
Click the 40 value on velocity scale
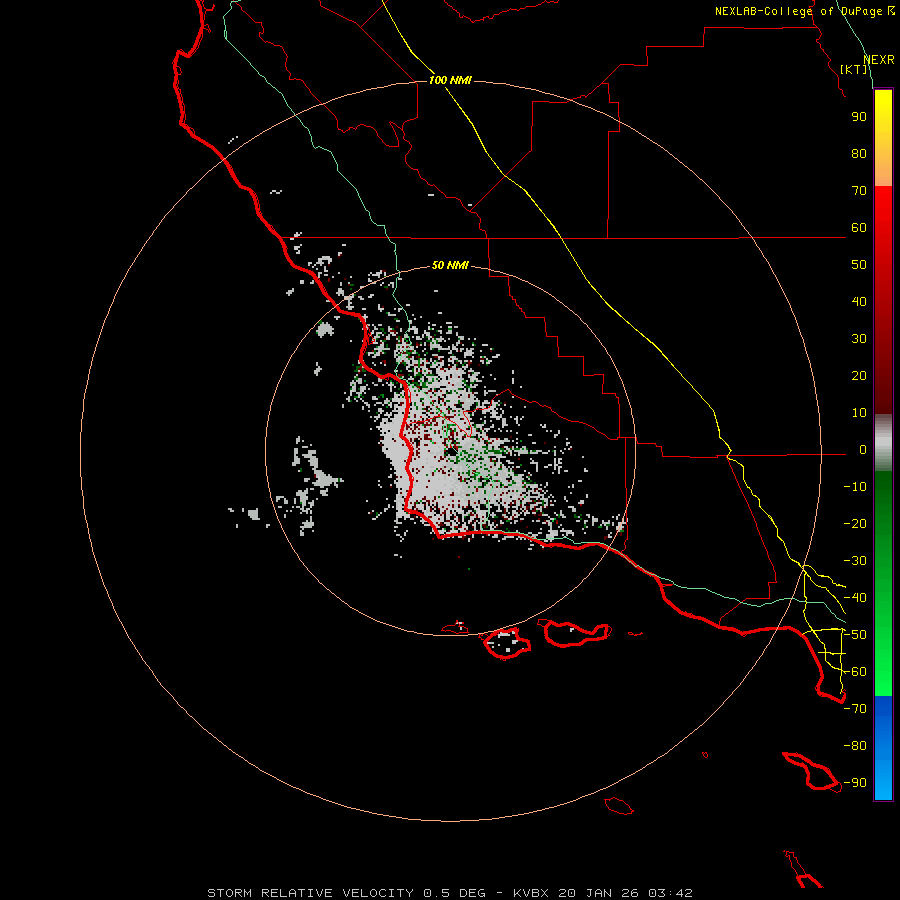pos(859,302)
